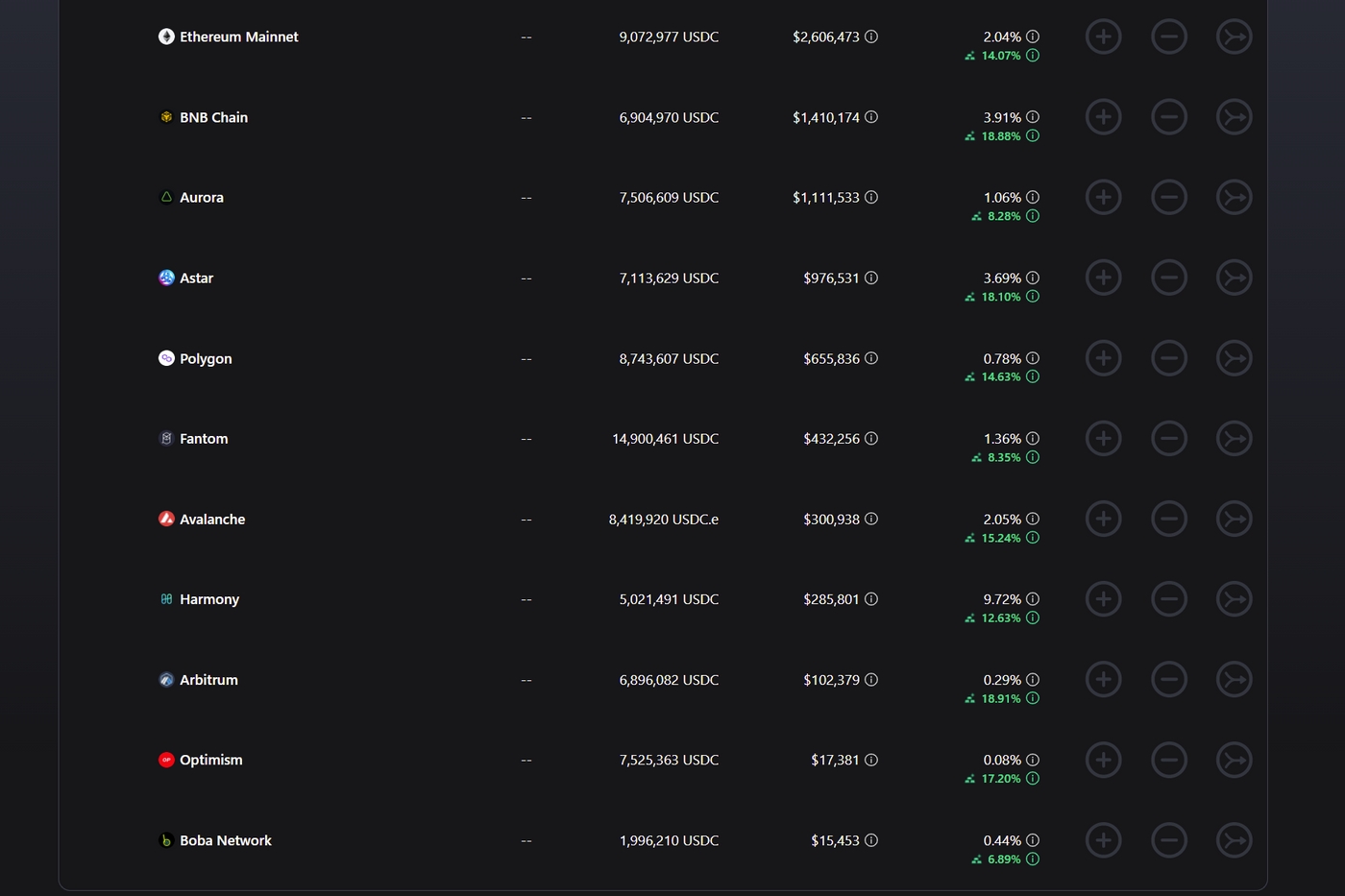This screenshot has height=896, width=1345.
Task: Click the plus icon for Avalanche
Action: click(1103, 519)
